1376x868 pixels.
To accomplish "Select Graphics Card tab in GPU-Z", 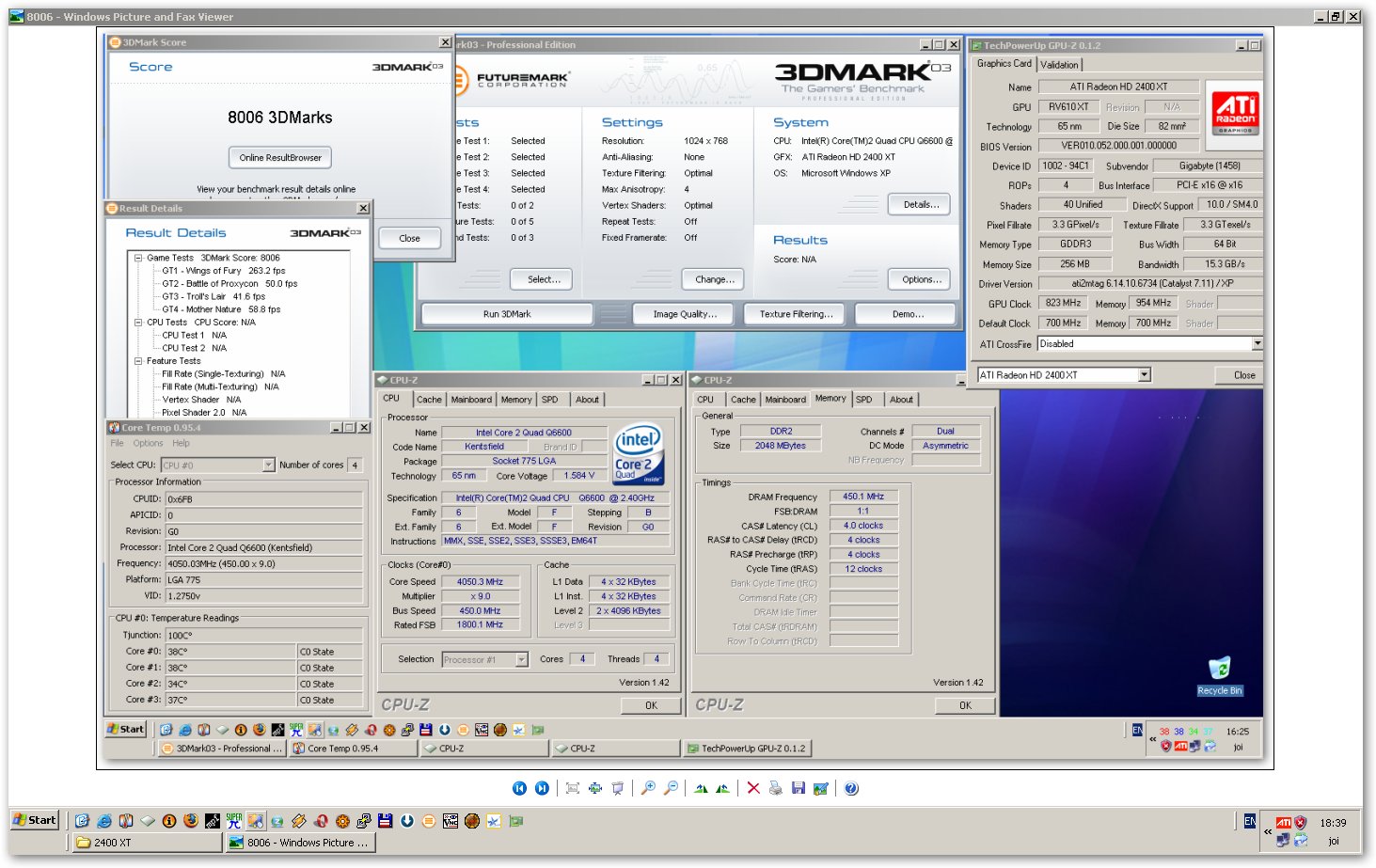I will [x=1004, y=64].
